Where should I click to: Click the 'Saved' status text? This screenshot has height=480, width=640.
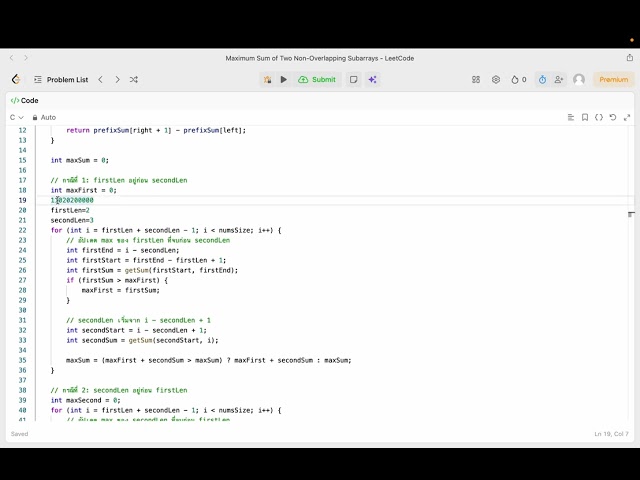19,434
